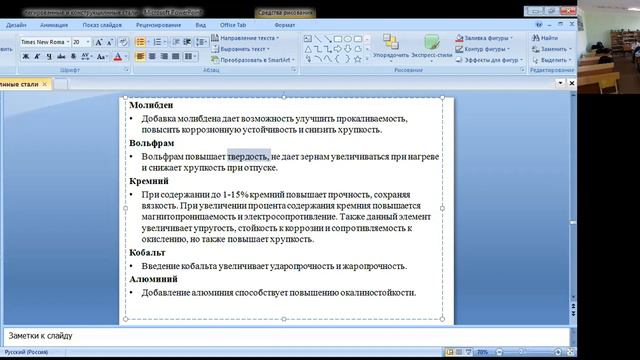
Task: Click the bulleted list icon
Action: click(140, 42)
